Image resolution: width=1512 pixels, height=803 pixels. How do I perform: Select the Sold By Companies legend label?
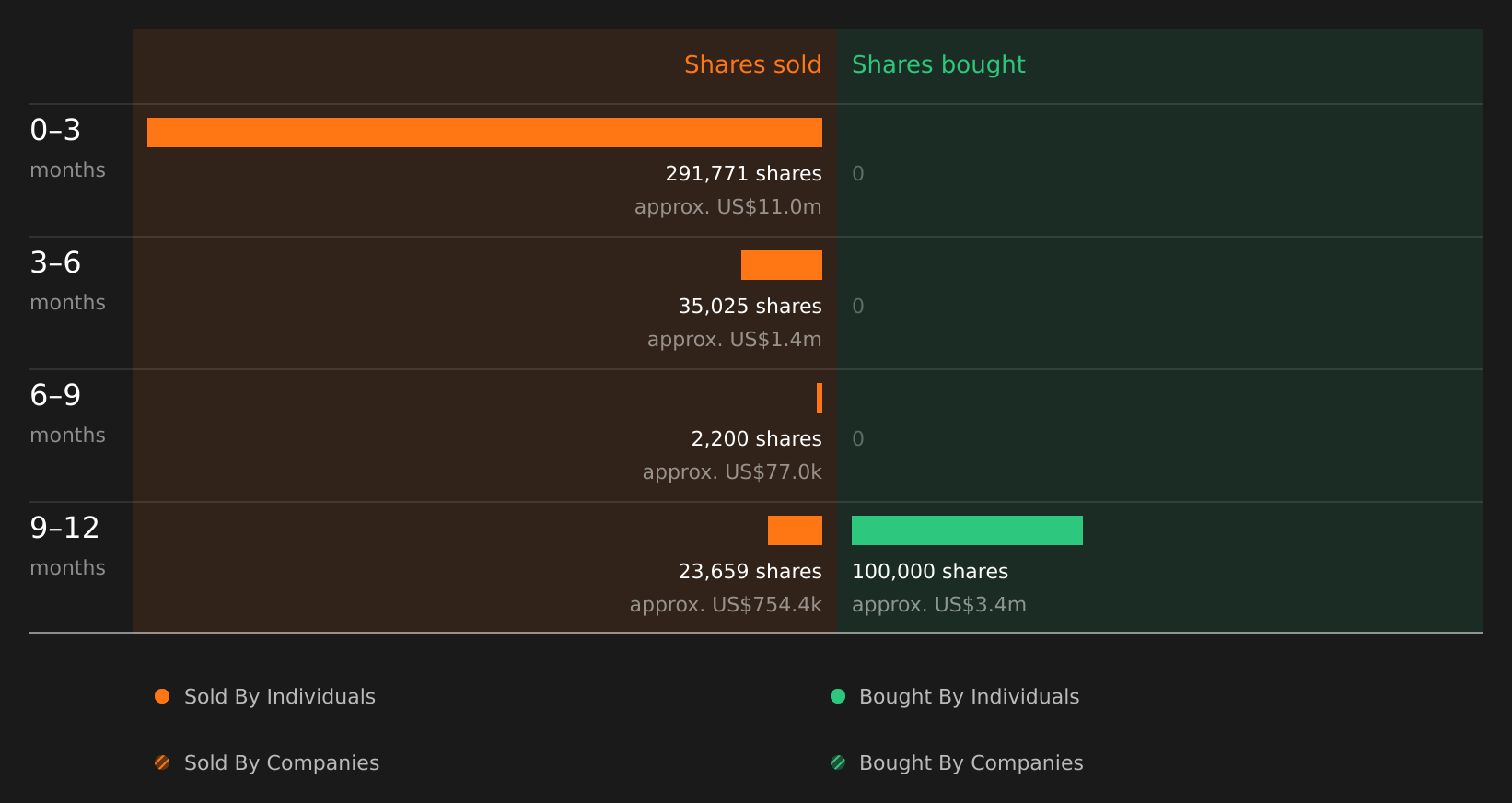click(x=282, y=763)
